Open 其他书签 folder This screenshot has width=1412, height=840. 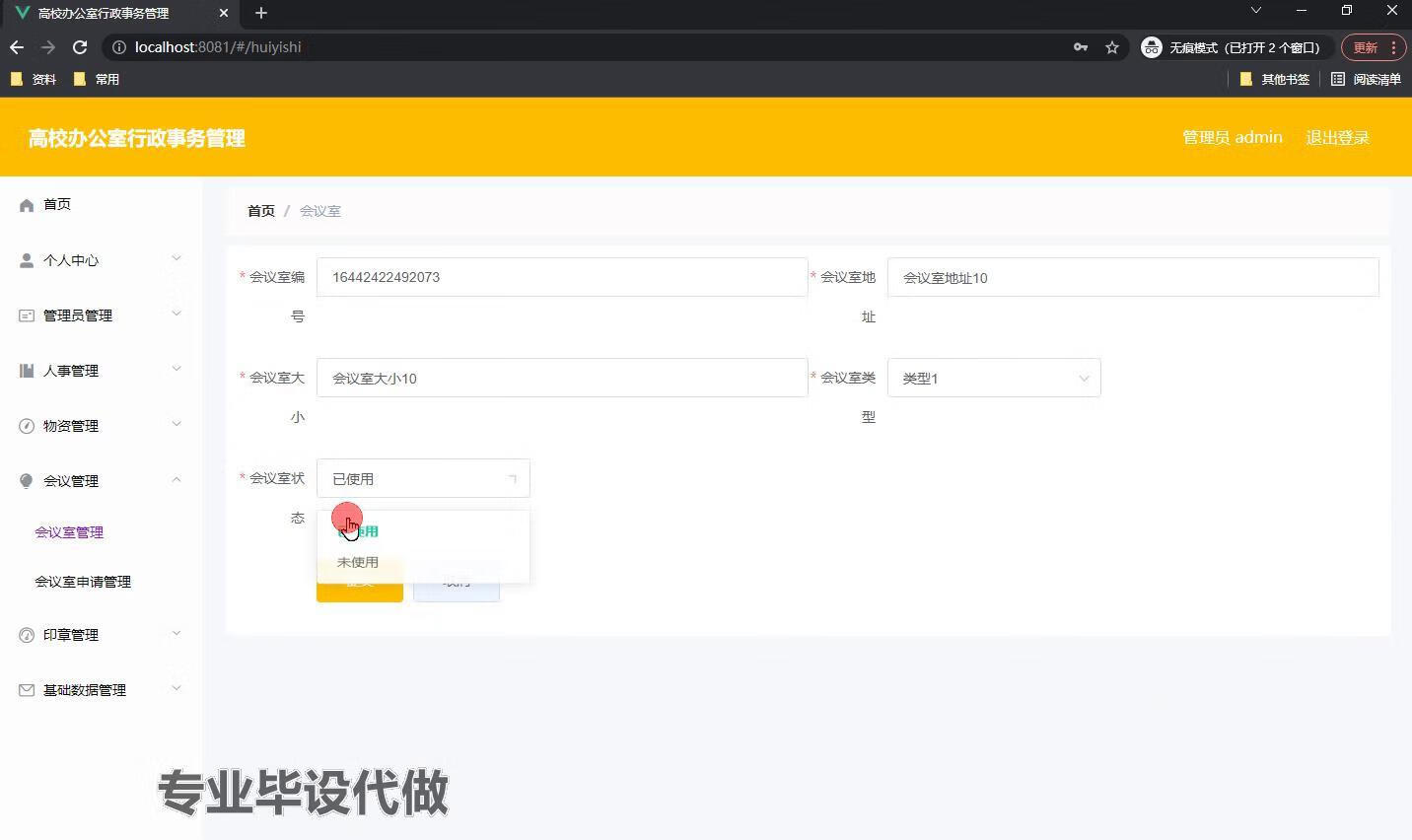coord(1274,80)
